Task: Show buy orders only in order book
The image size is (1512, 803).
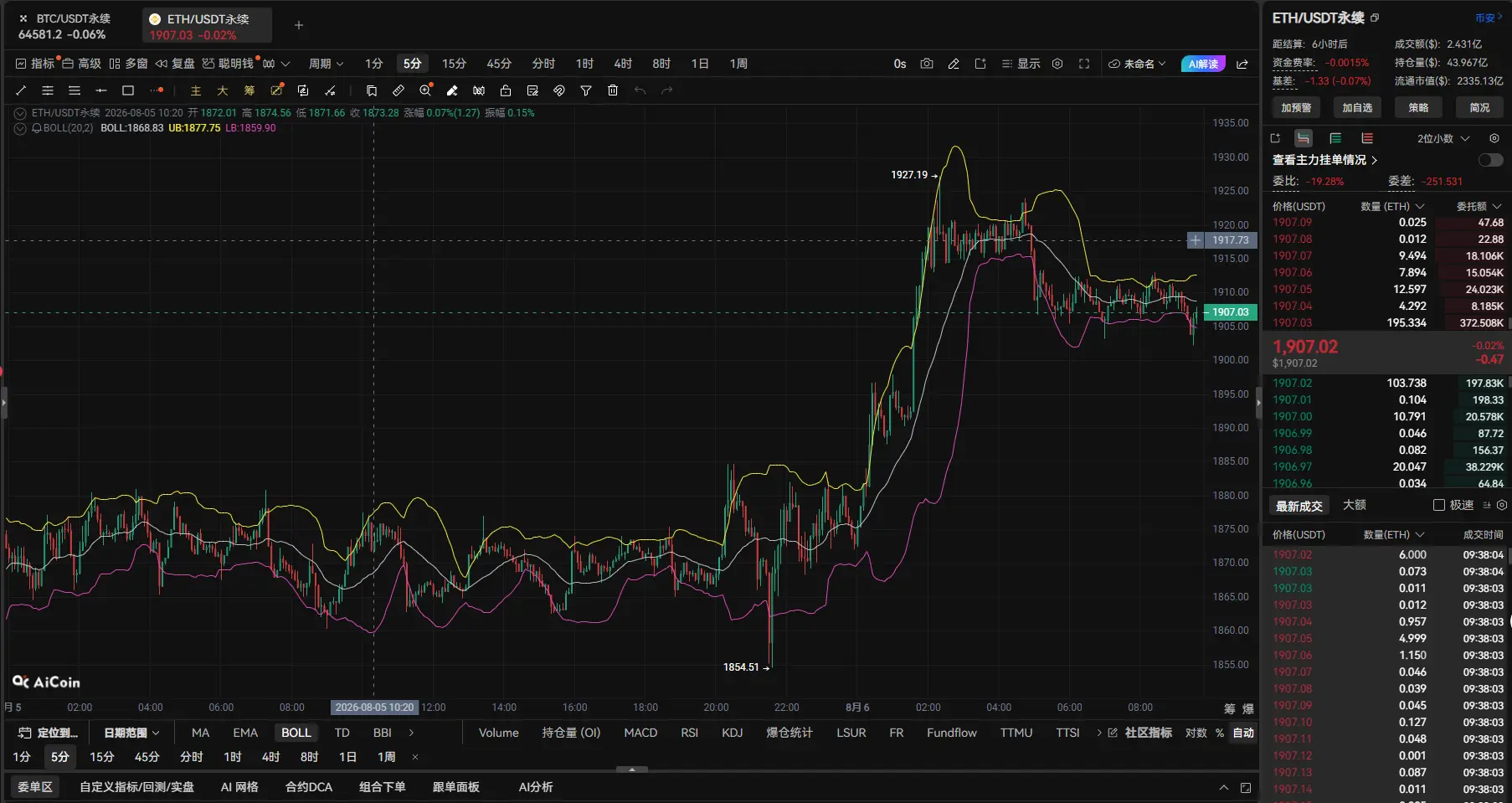Action: click(x=1335, y=138)
